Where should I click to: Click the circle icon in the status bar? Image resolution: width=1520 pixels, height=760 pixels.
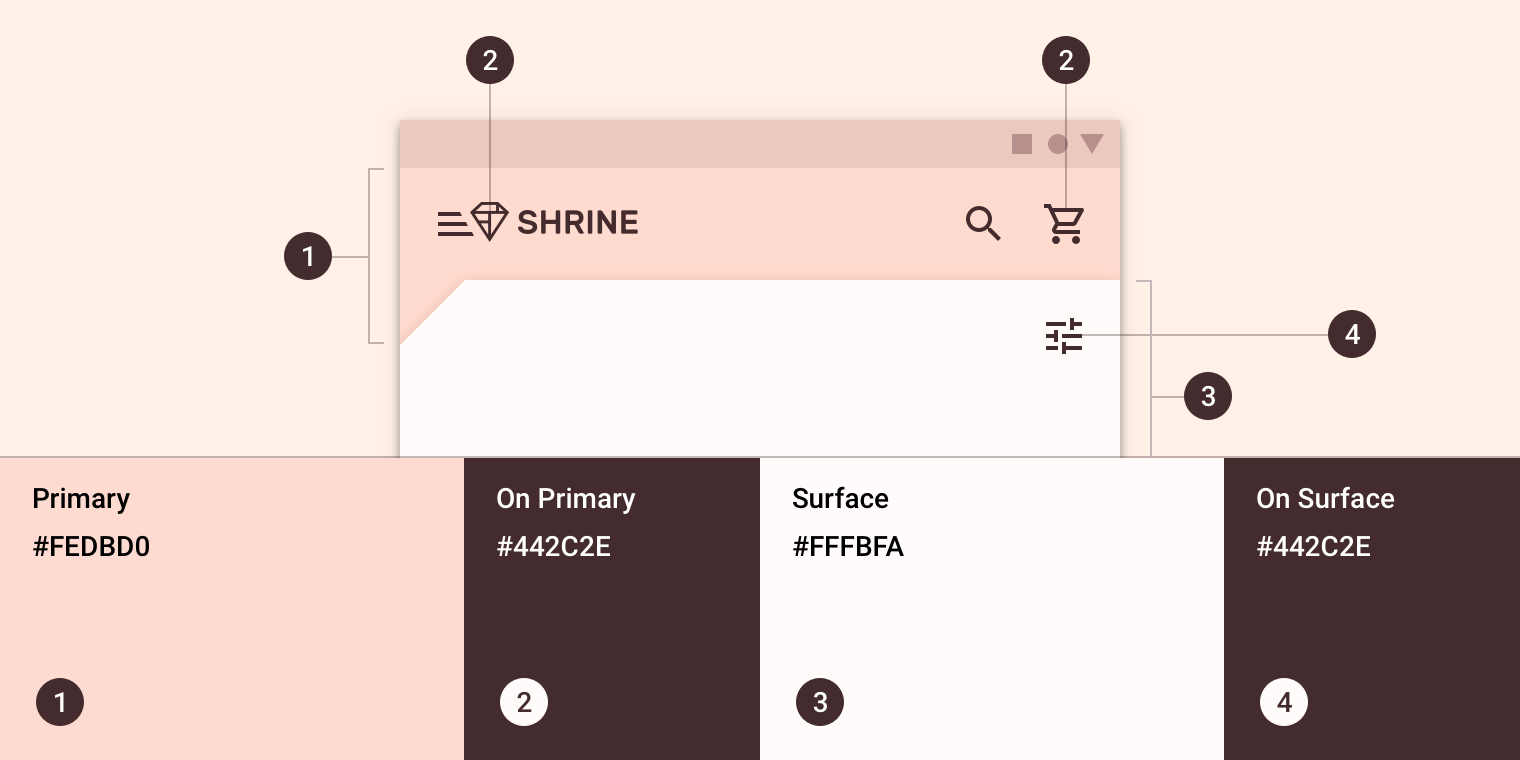point(1057,144)
